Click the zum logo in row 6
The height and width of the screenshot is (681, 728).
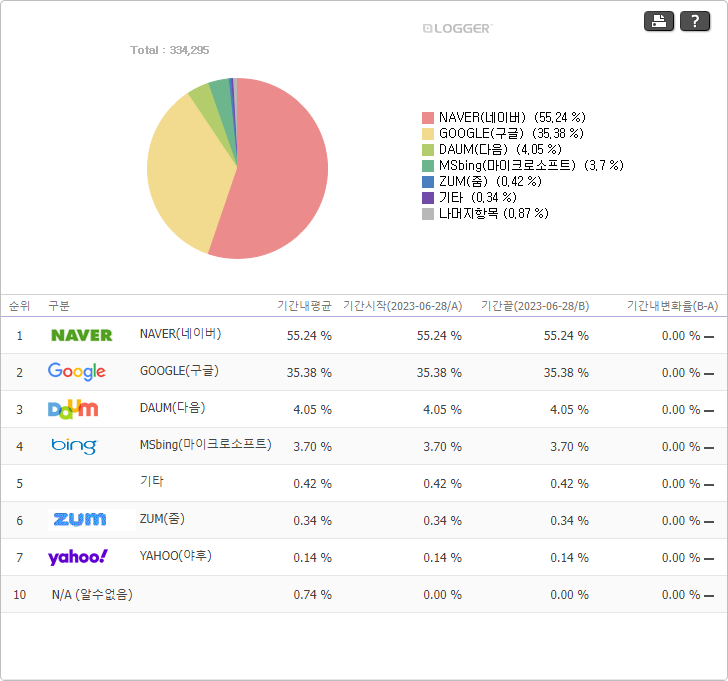click(x=80, y=519)
